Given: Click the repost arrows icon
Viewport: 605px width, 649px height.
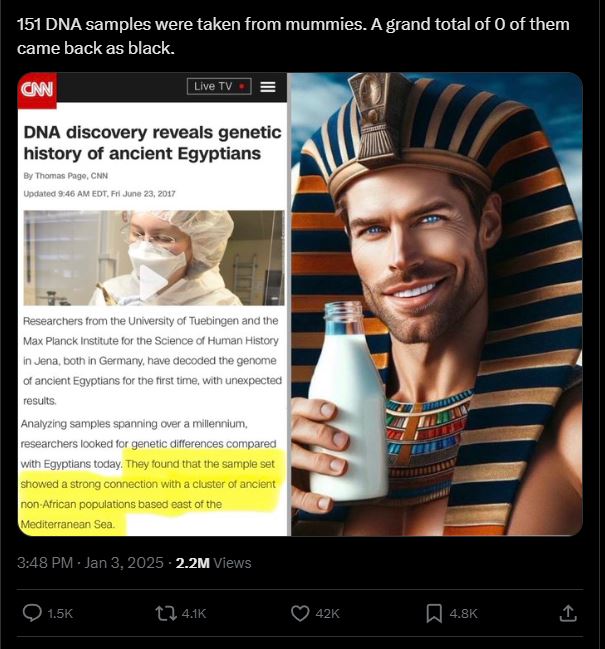Looking at the screenshot, I should tap(166, 613).
